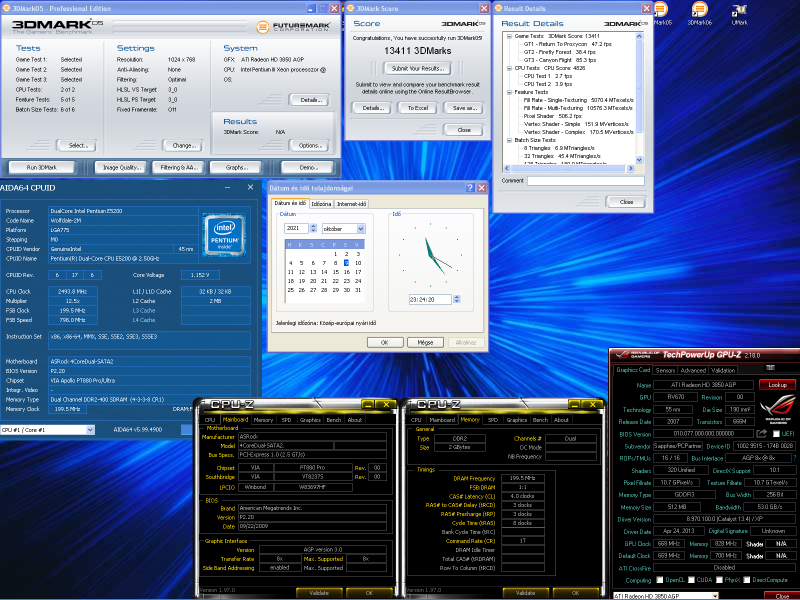Select day 15 in the October calendar
This screenshot has height=600, width=800.
pos(335,272)
